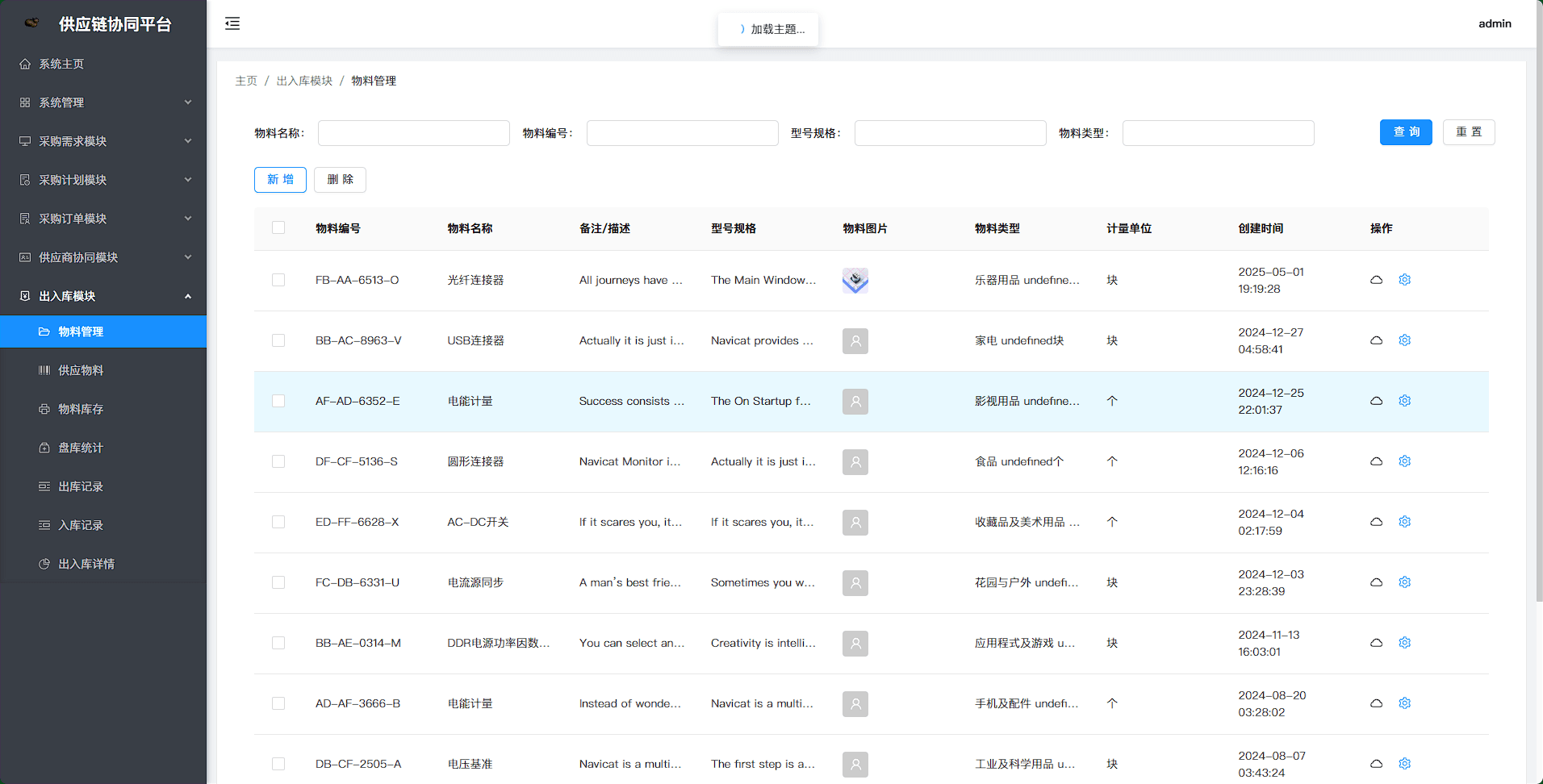This screenshot has height=784, width=1543.
Task: Open the 光纤连接器 material image thumbnail
Action: click(x=855, y=281)
